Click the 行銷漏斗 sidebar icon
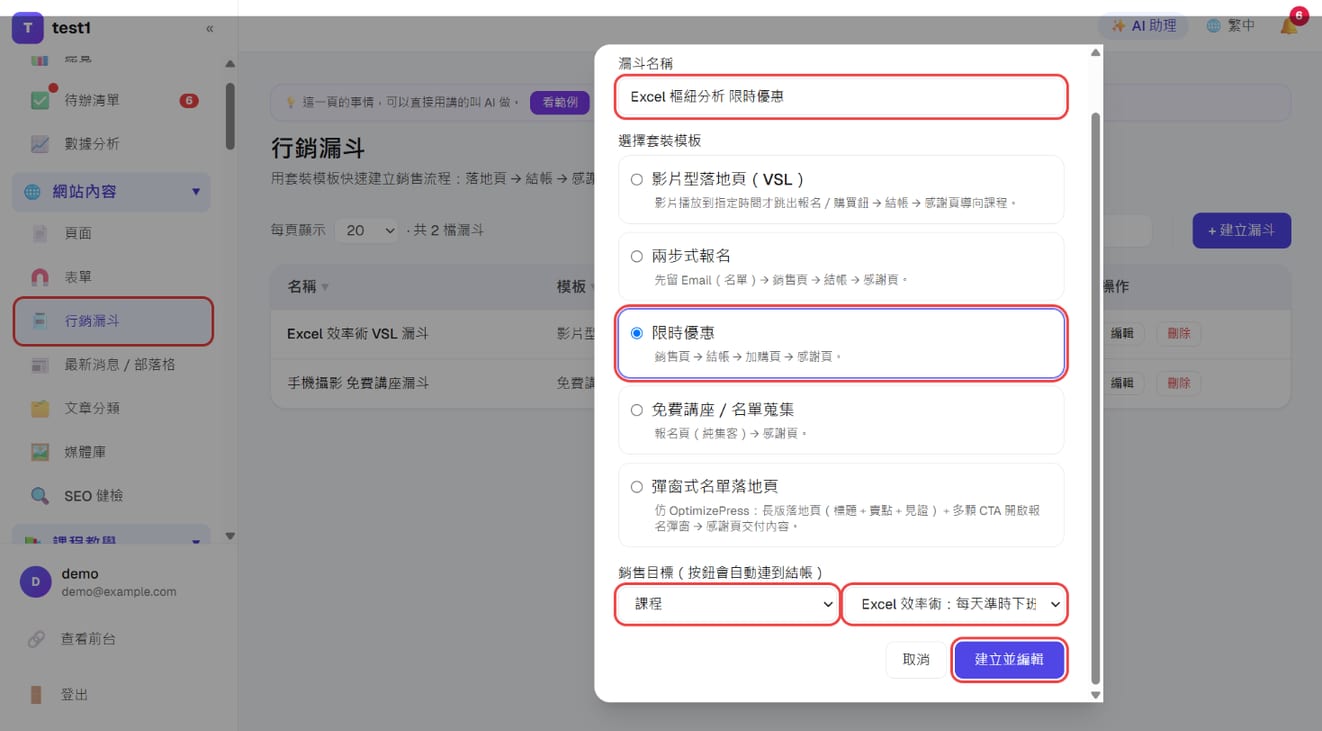This screenshot has height=731, width=1322. point(40,321)
